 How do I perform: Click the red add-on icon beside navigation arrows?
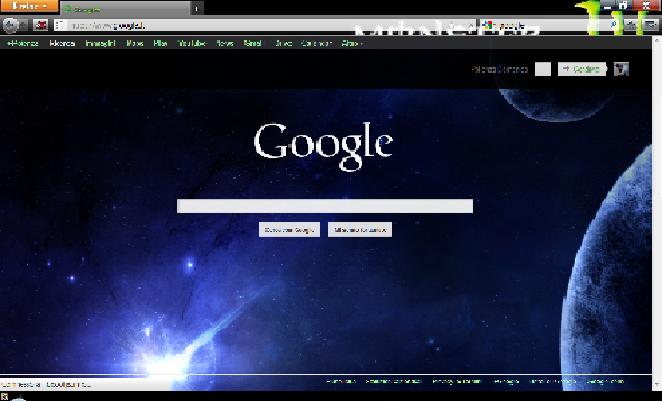(x=41, y=25)
